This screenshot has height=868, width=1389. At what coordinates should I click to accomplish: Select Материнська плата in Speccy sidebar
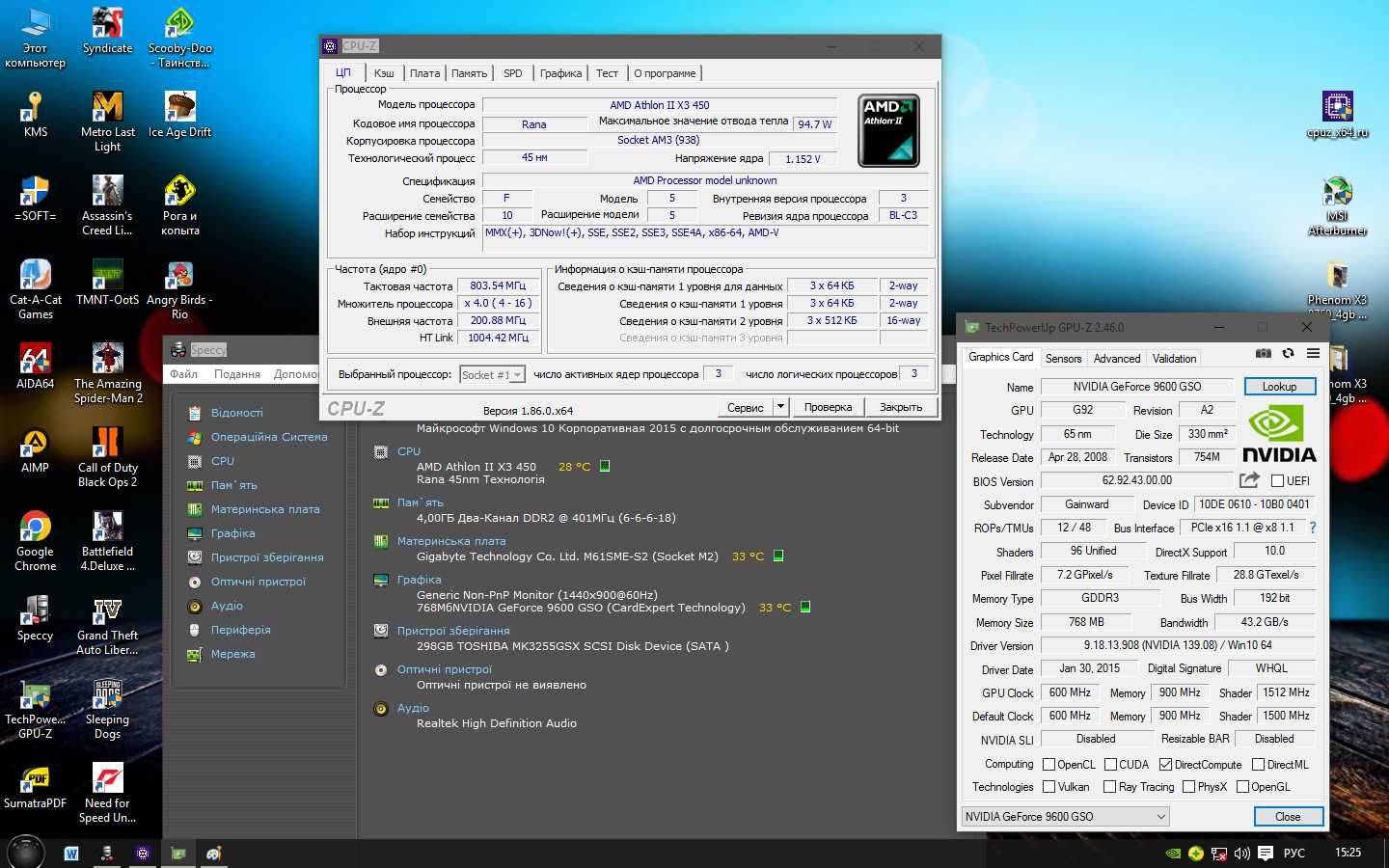point(265,509)
